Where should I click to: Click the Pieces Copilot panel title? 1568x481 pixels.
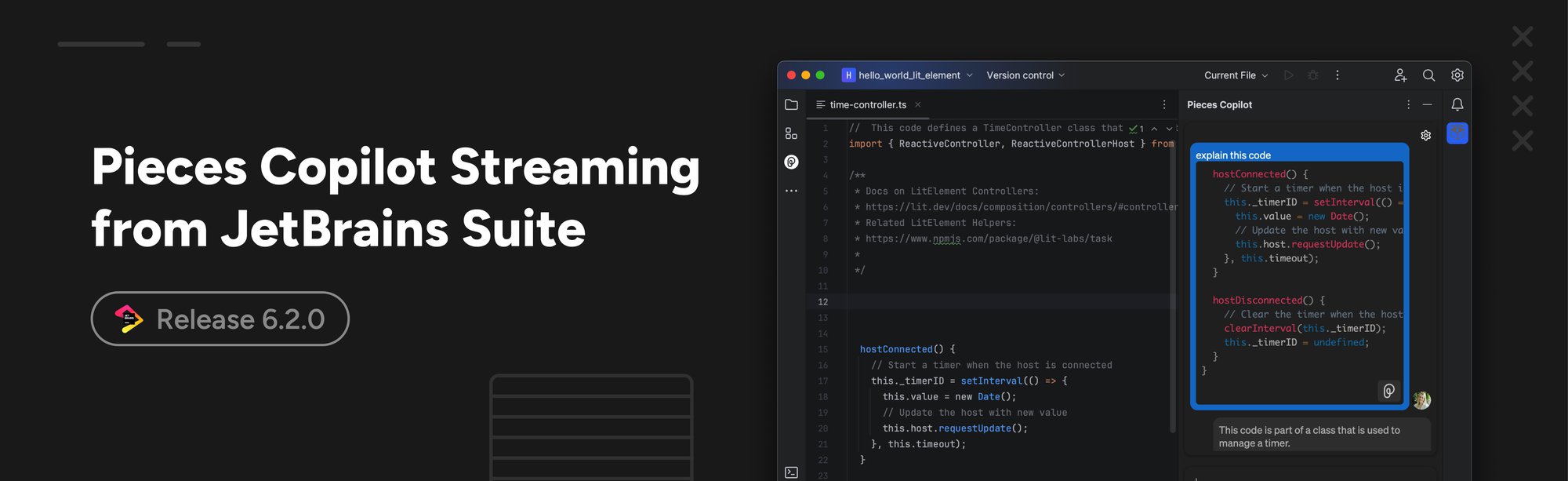click(x=1219, y=104)
